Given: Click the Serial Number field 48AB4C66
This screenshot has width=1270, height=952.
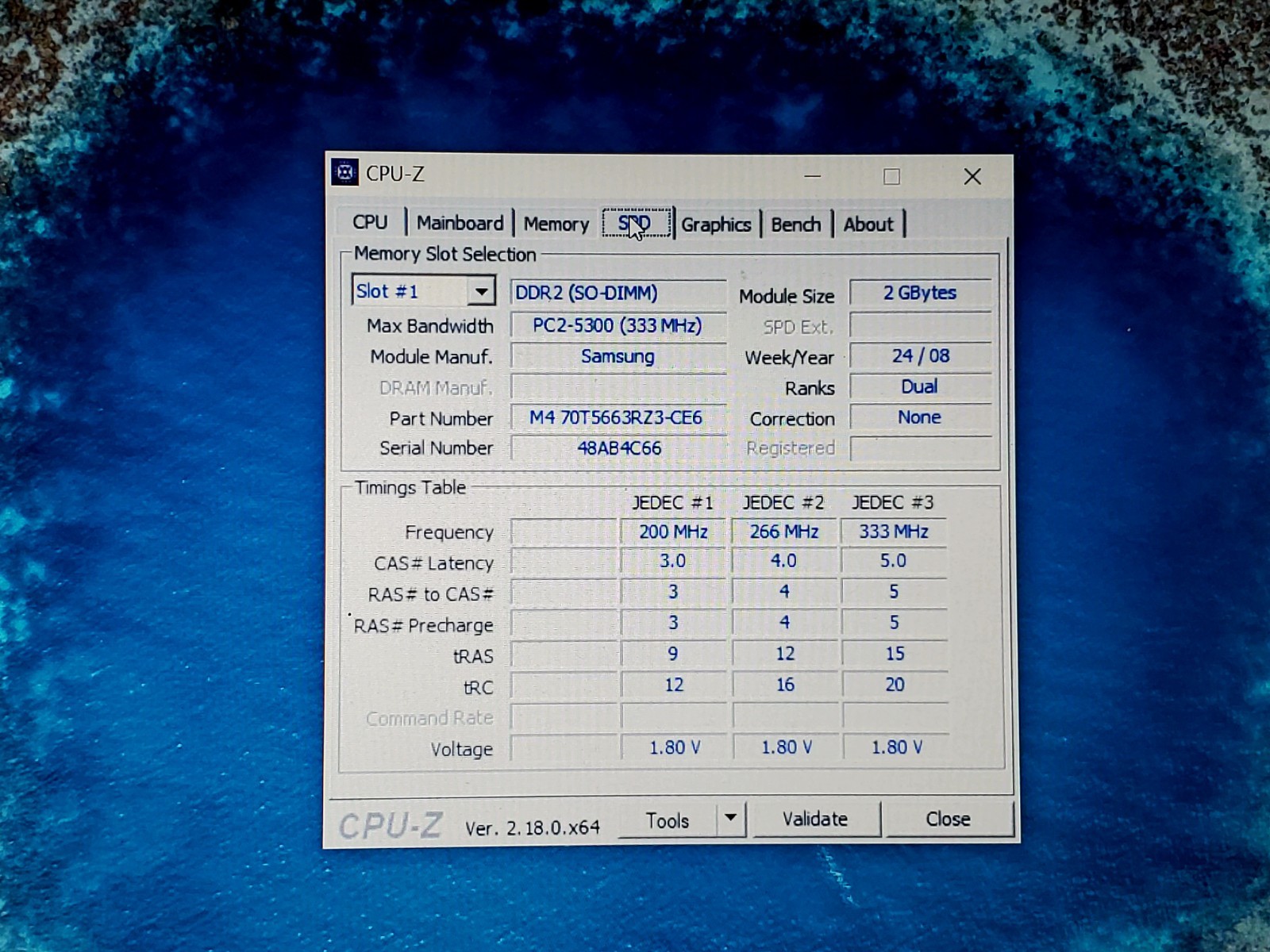Looking at the screenshot, I should click(x=618, y=448).
